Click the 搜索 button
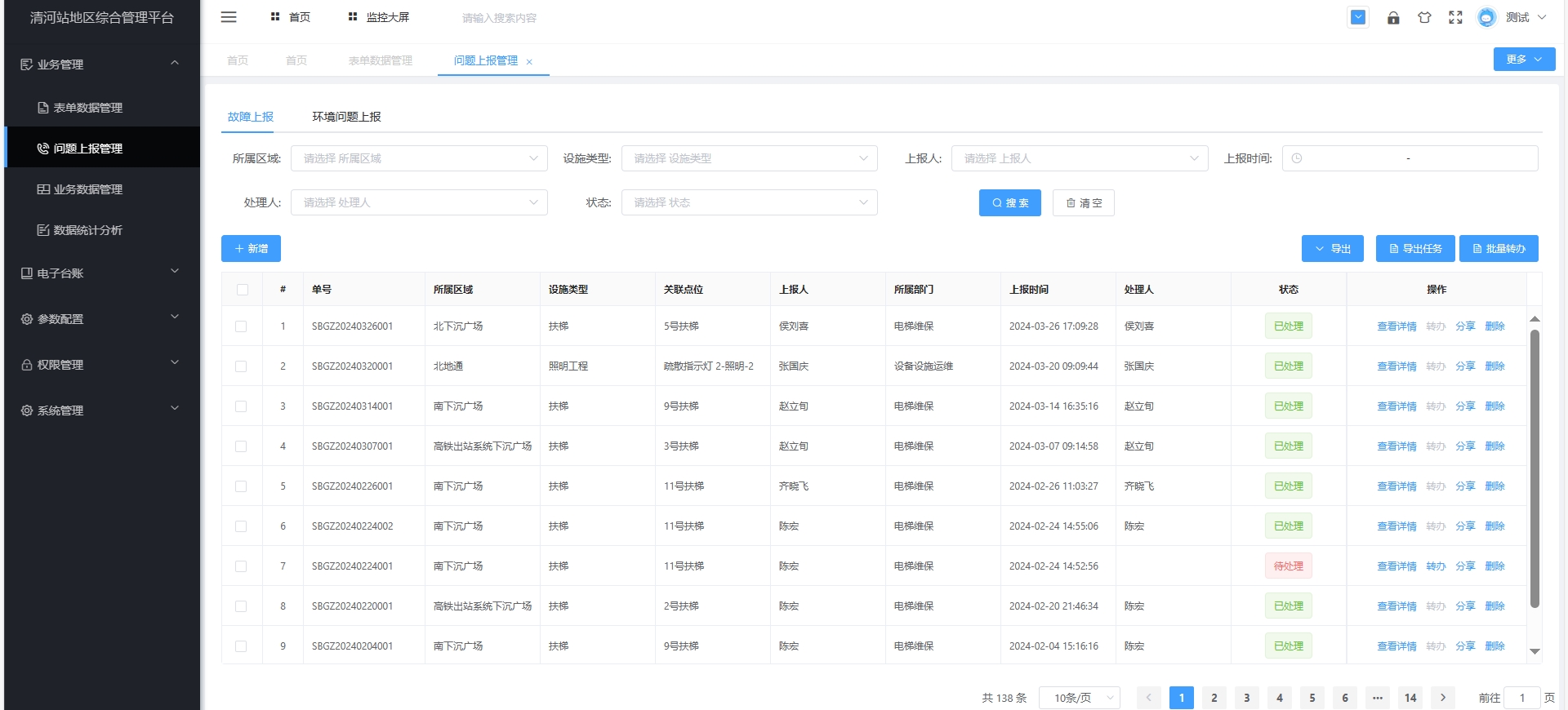The width and height of the screenshot is (1568, 710). click(x=1010, y=203)
